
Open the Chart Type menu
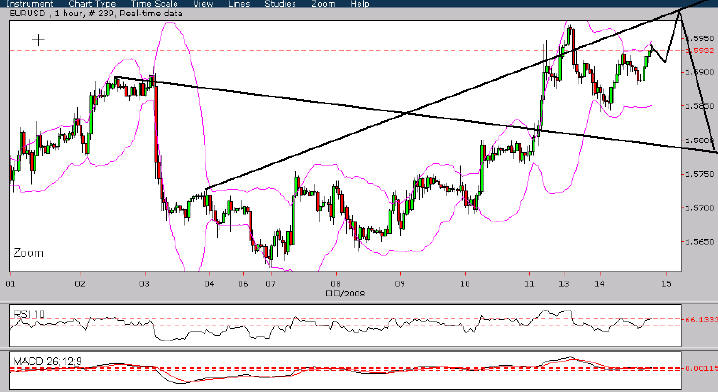coord(92,4)
